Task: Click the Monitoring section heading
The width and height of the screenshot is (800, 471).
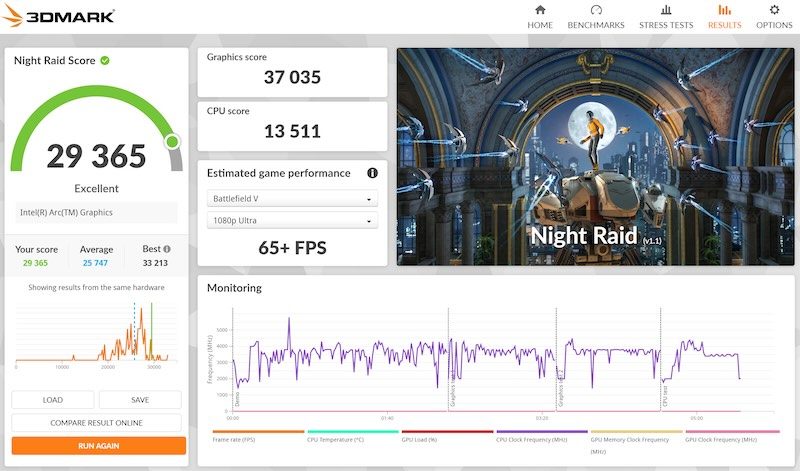Action: tap(234, 288)
